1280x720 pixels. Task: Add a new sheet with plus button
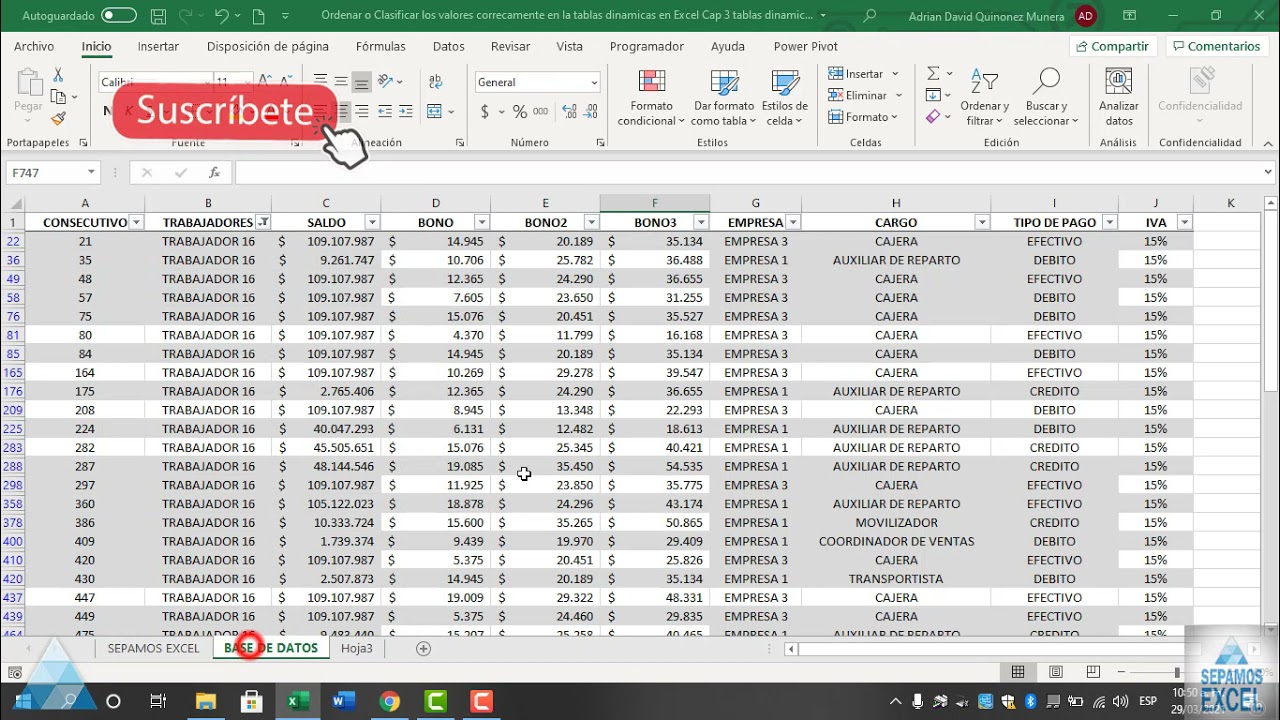point(423,648)
